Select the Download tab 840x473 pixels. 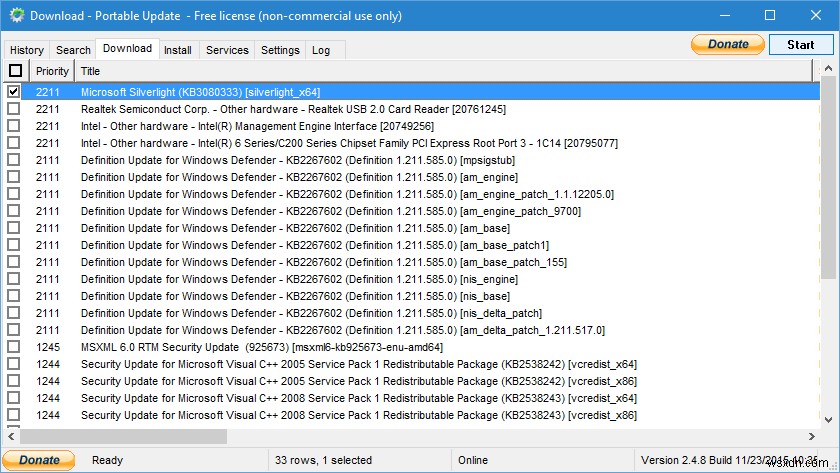(x=128, y=48)
